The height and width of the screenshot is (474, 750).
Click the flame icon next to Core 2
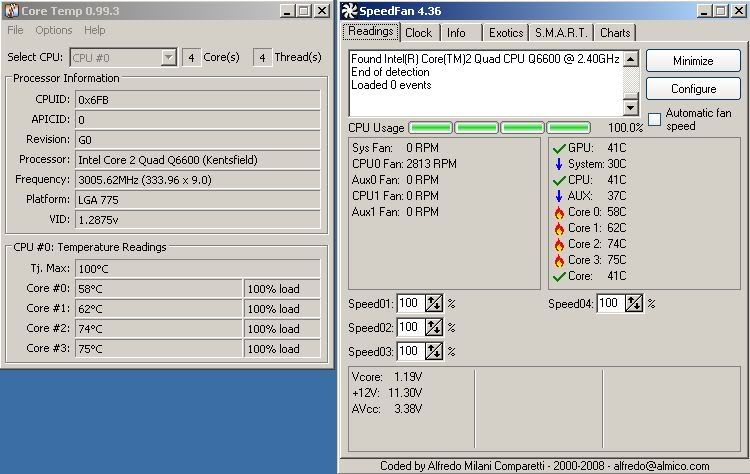pos(558,244)
